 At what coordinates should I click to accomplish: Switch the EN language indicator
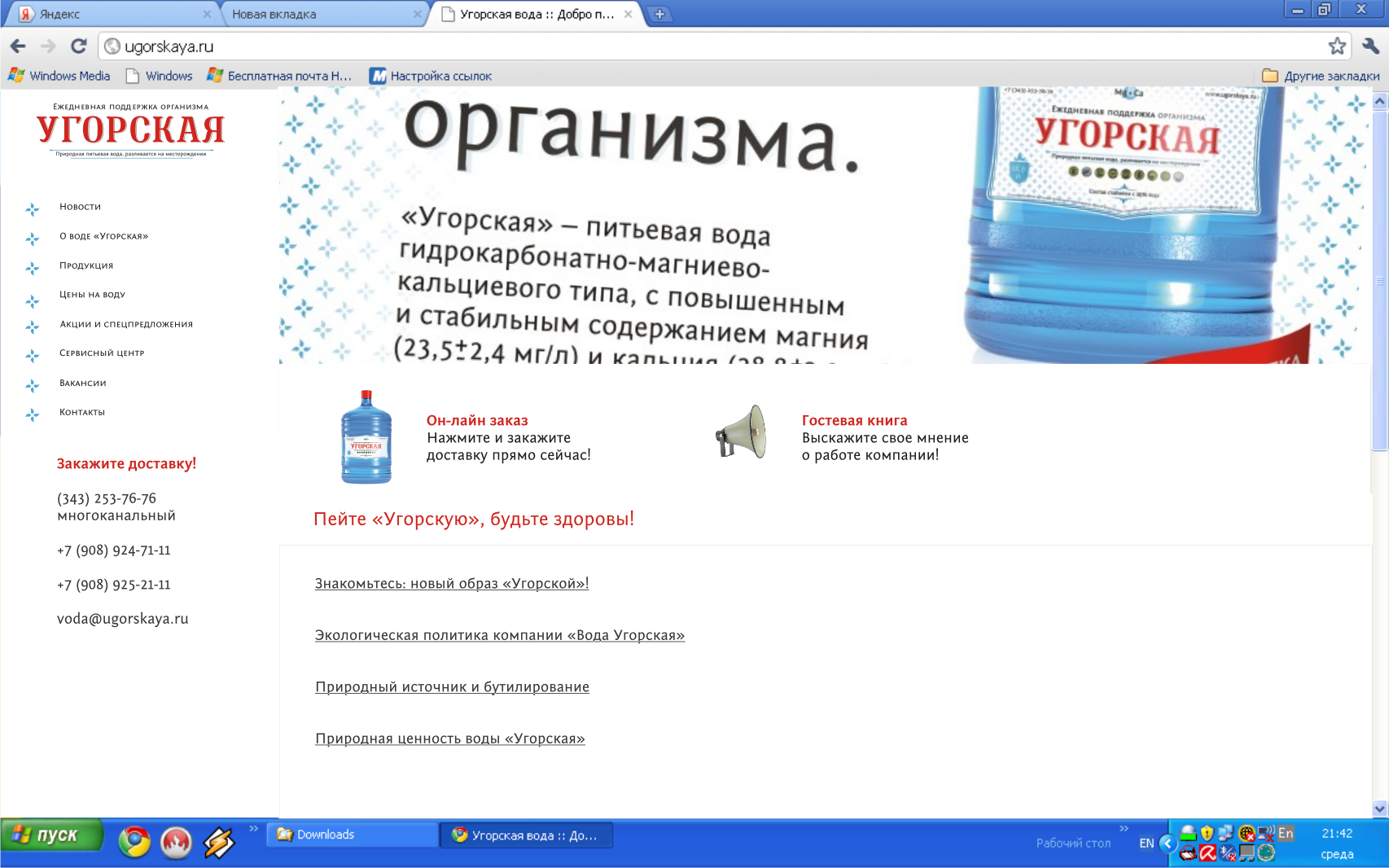tap(1146, 844)
